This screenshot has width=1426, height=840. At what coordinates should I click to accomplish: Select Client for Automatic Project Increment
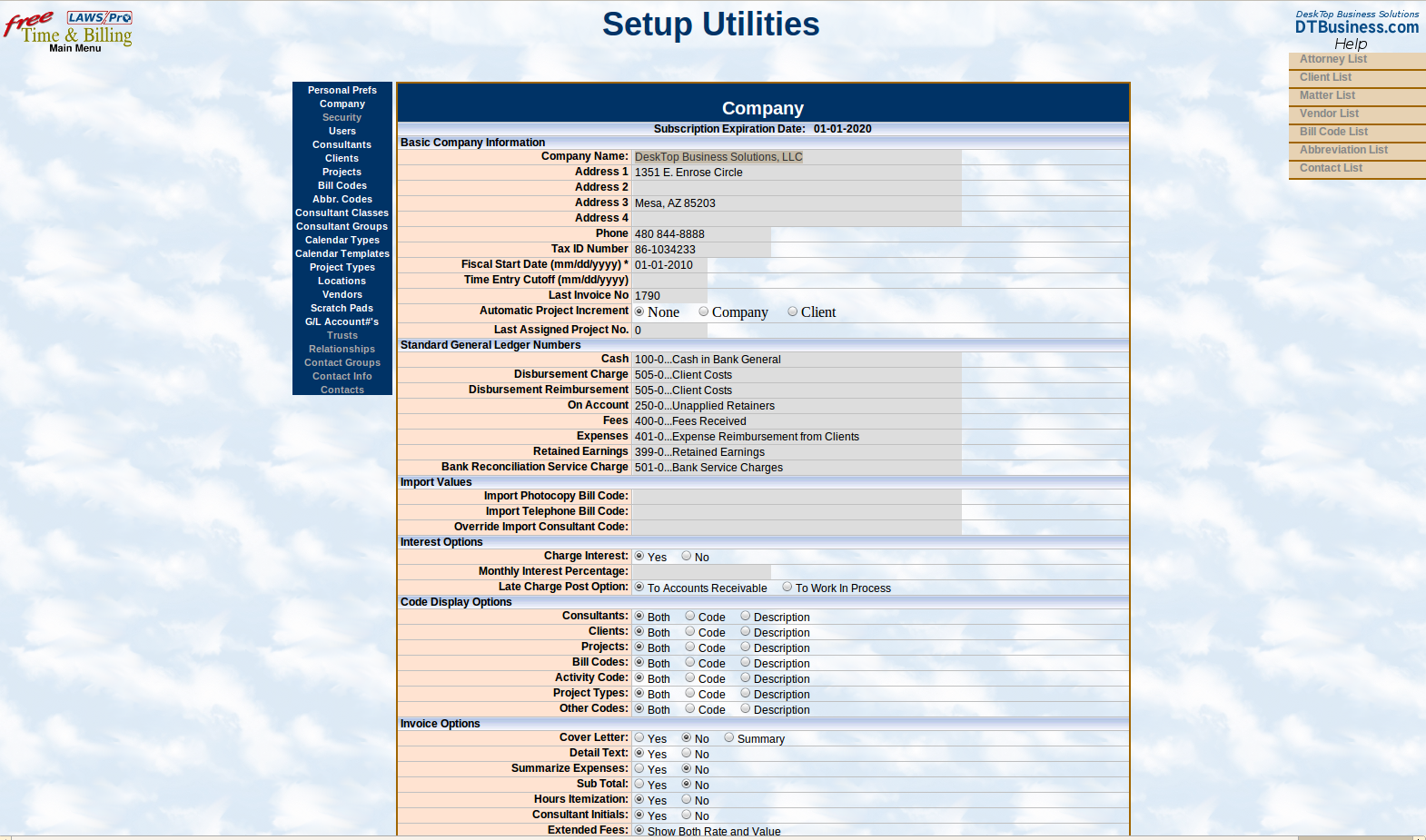793,311
